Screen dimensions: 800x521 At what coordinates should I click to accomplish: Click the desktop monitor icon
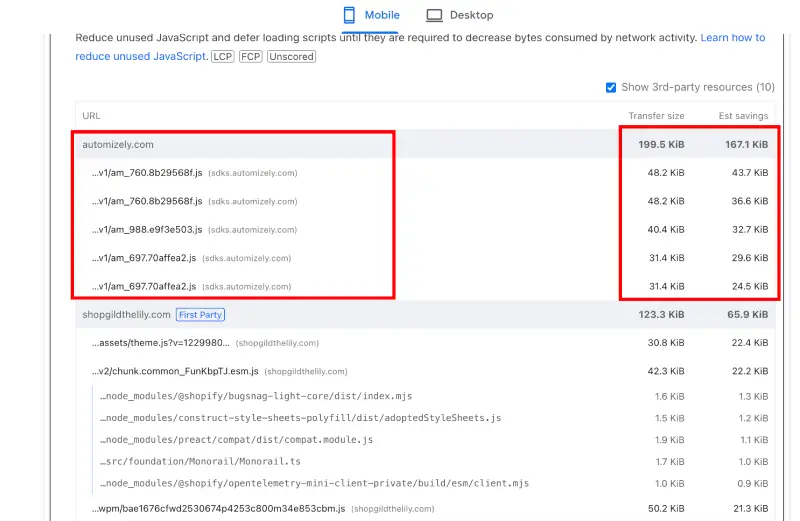tap(434, 15)
